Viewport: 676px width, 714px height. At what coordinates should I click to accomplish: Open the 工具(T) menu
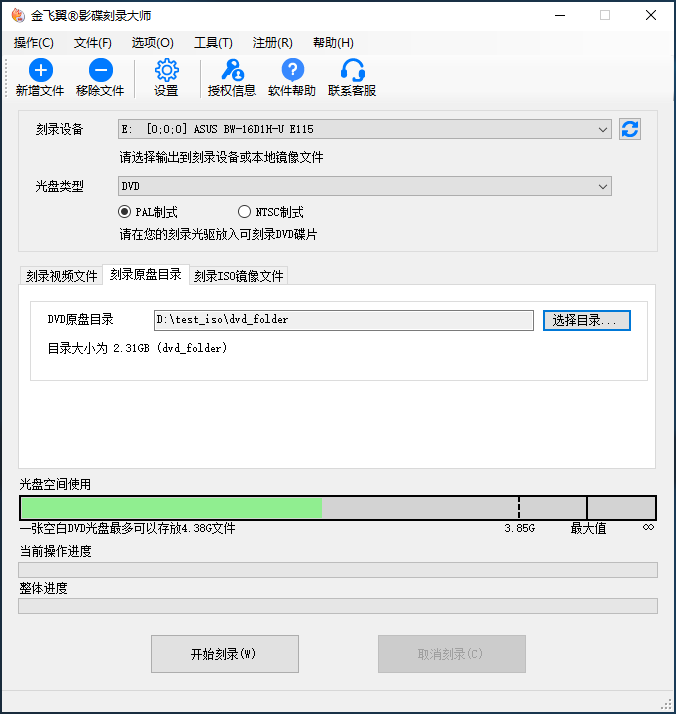[x=213, y=43]
